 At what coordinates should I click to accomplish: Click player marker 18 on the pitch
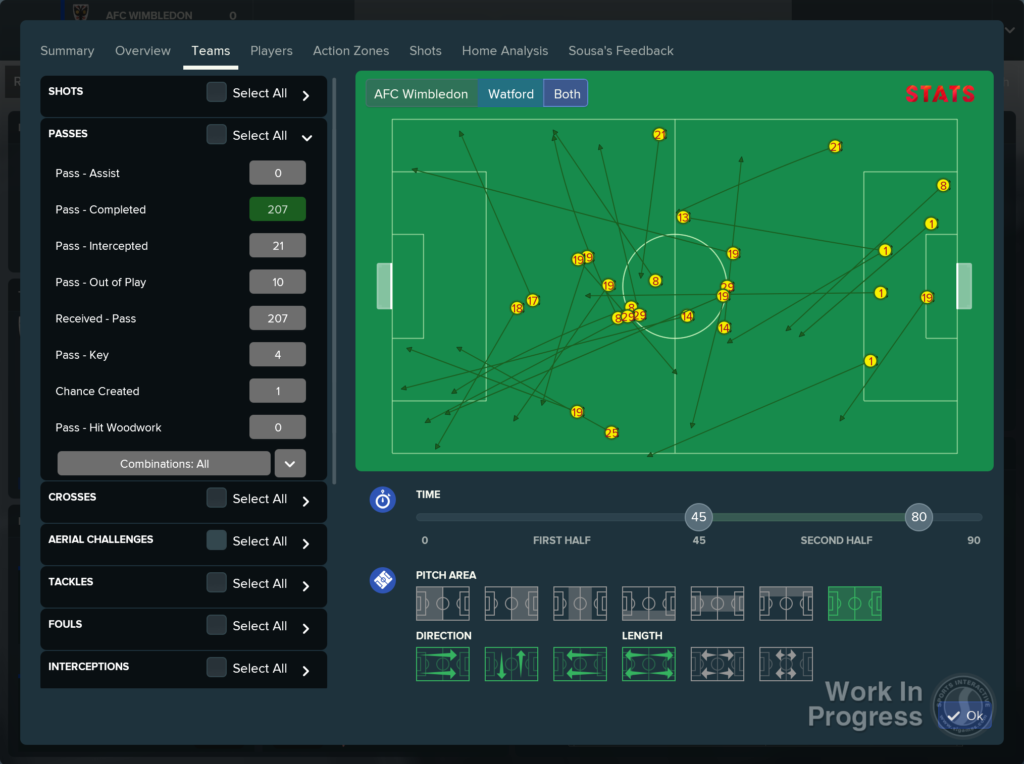(x=517, y=308)
